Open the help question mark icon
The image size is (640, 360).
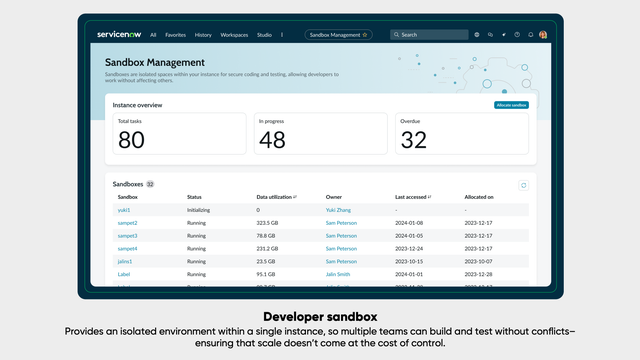(517, 35)
